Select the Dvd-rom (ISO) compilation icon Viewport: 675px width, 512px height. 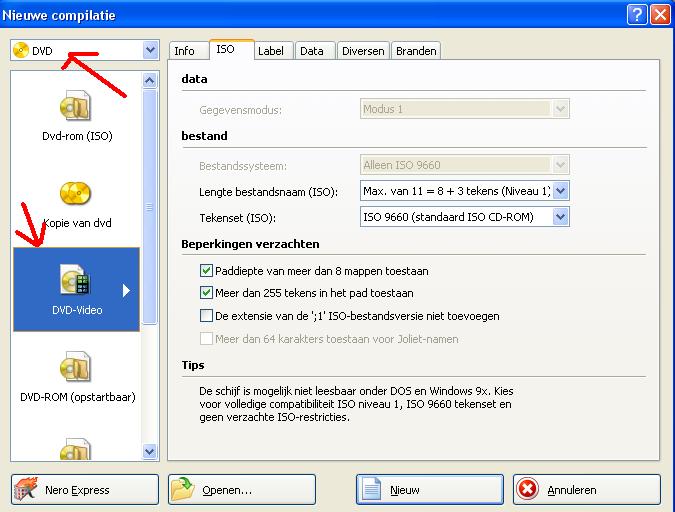tap(75, 106)
